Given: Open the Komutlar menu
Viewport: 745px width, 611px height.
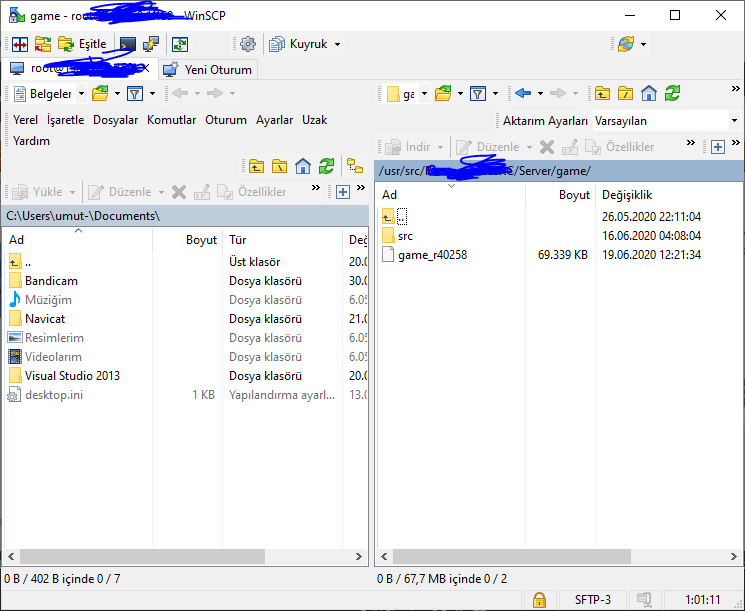Looking at the screenshot, I should 172,120.
